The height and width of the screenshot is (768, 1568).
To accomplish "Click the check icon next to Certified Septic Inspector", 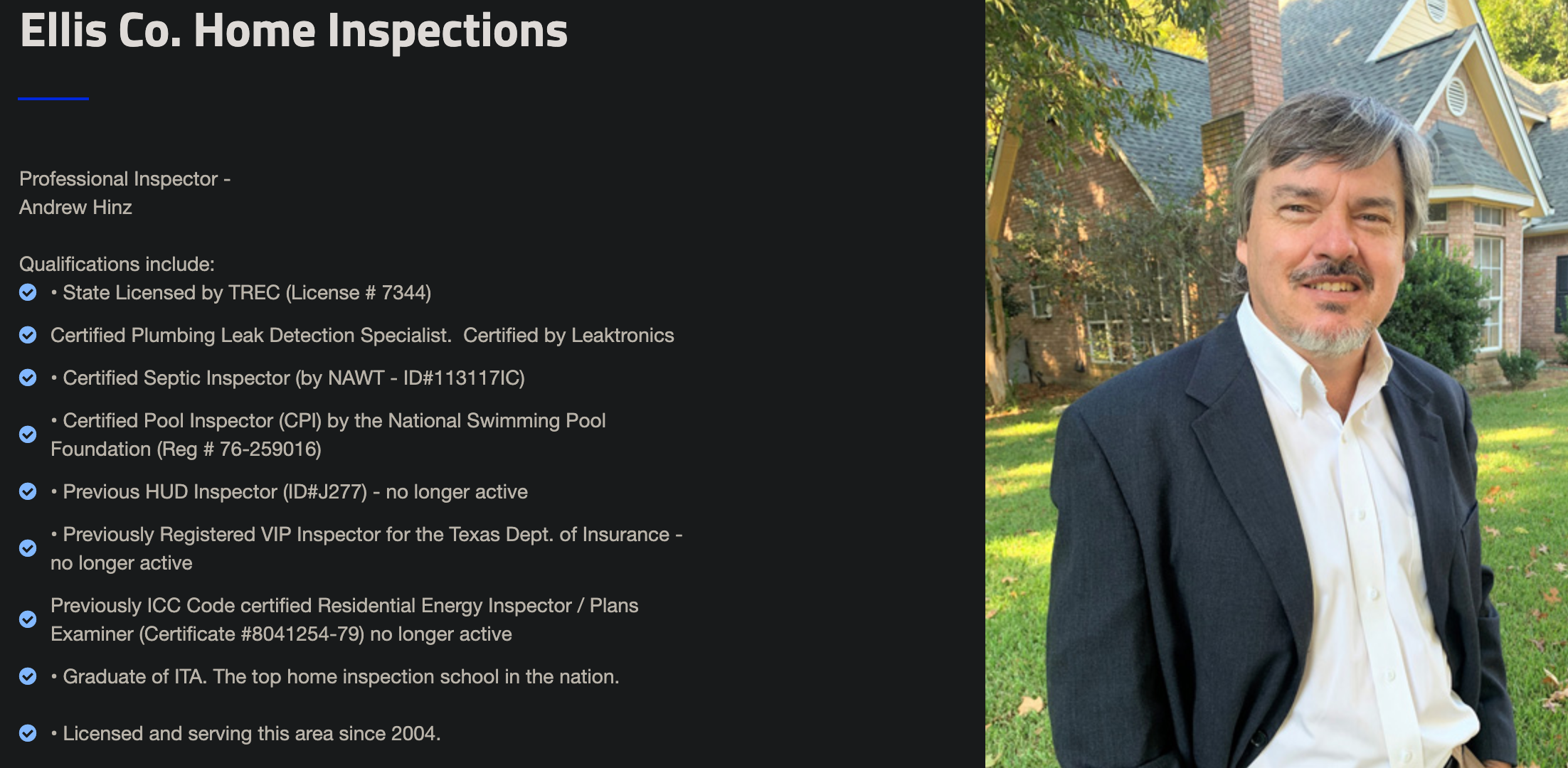I will click(28, 378).
